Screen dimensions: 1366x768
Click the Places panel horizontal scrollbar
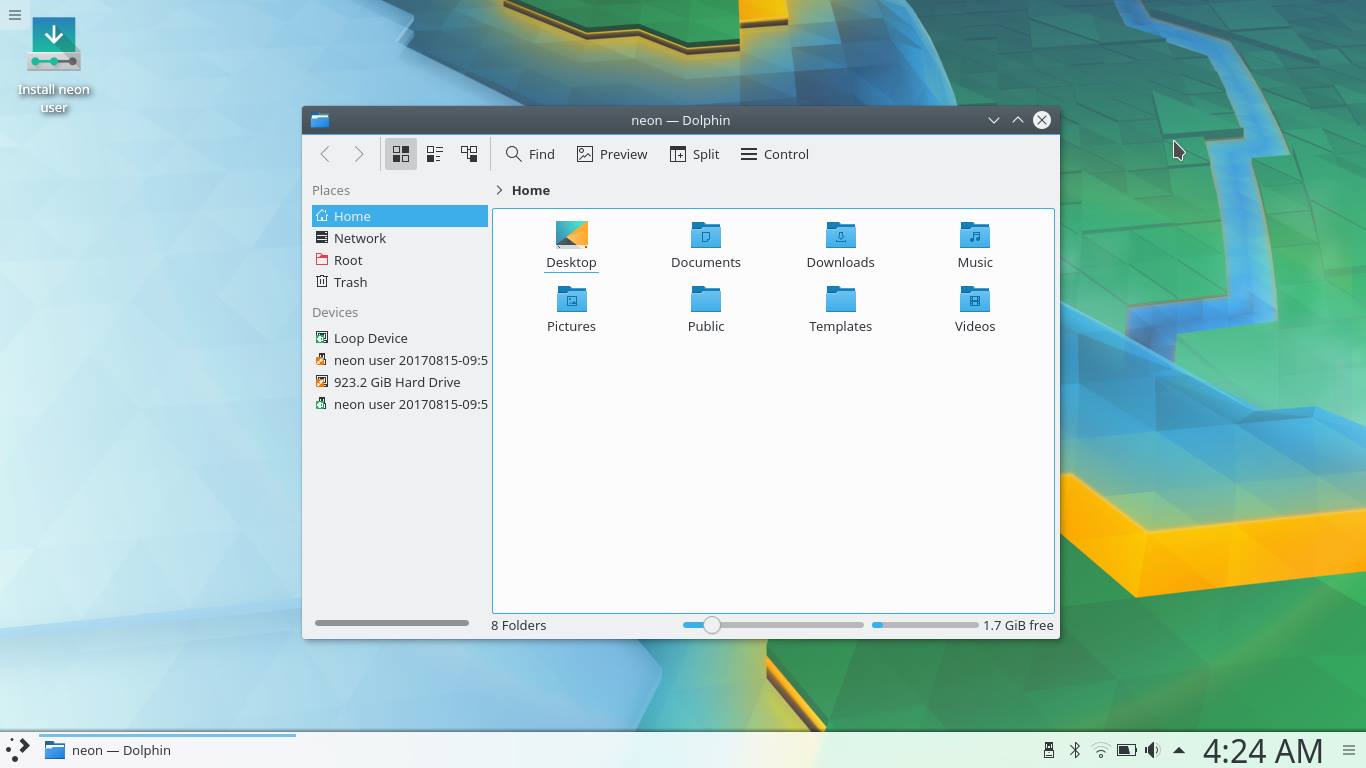pyautogui.click(x=392, y=623)
